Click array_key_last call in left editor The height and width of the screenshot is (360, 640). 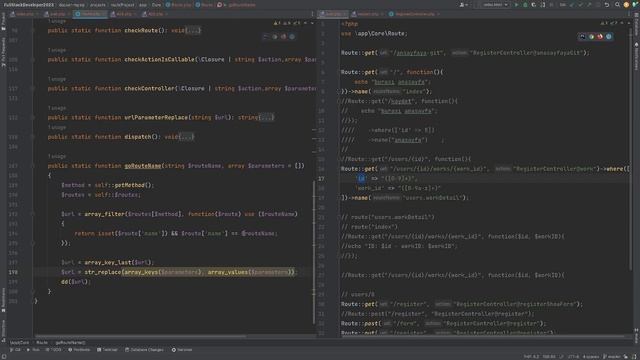[x=108, y=263]
